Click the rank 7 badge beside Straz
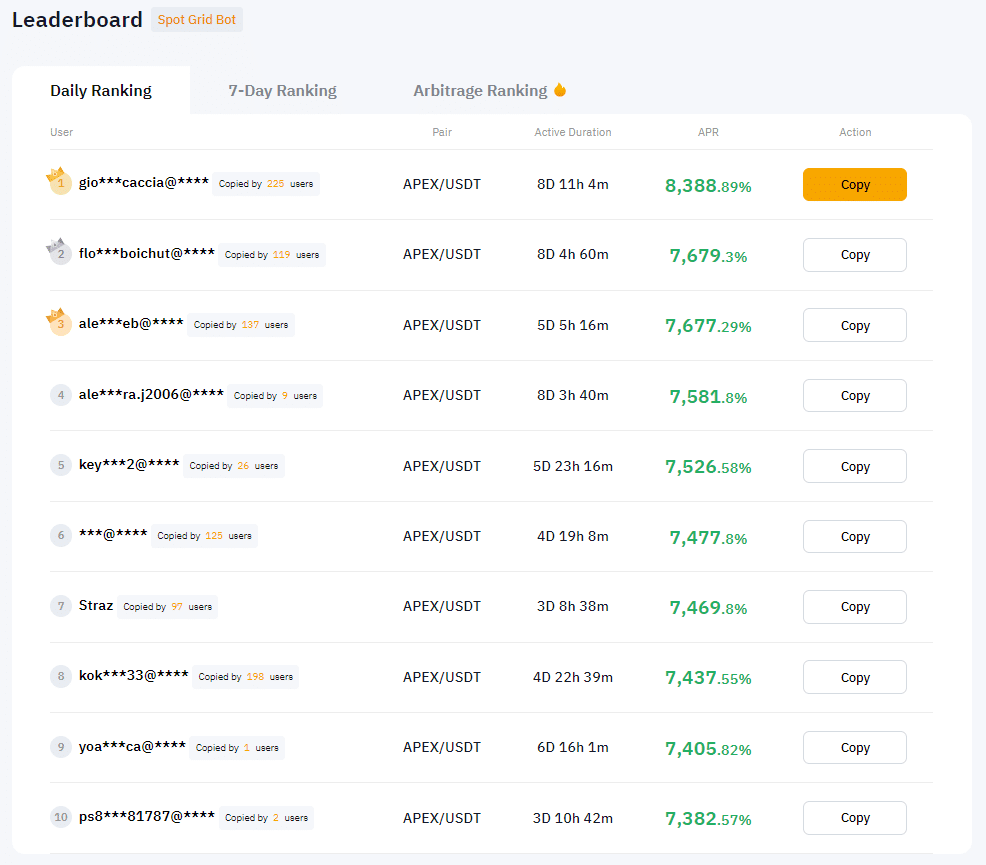The width and height of the screenshot is (986, 865). coord(61,606)
